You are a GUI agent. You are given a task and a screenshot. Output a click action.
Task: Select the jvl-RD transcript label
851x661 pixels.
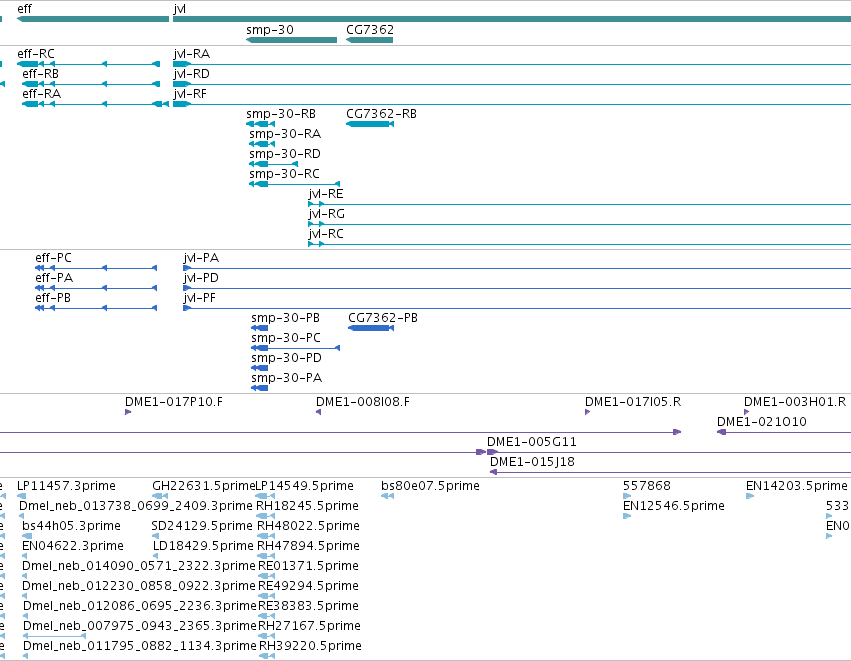(192, 74)
